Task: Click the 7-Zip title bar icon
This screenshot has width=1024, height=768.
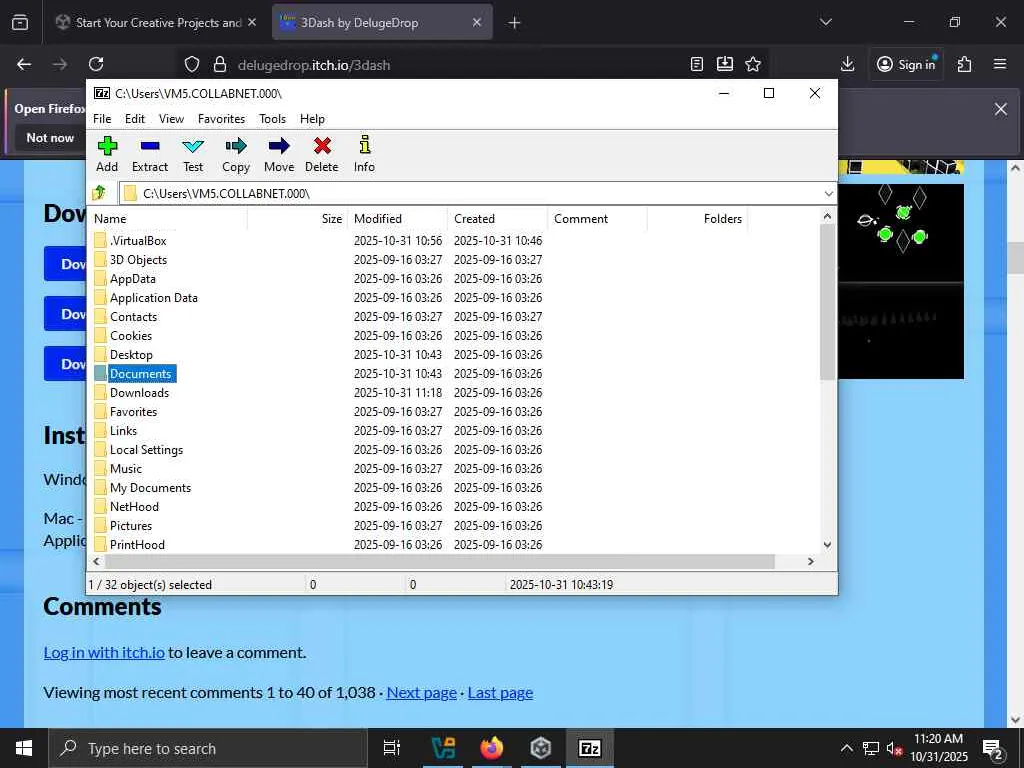Action: pyautogui.click(x=102, y=93)
